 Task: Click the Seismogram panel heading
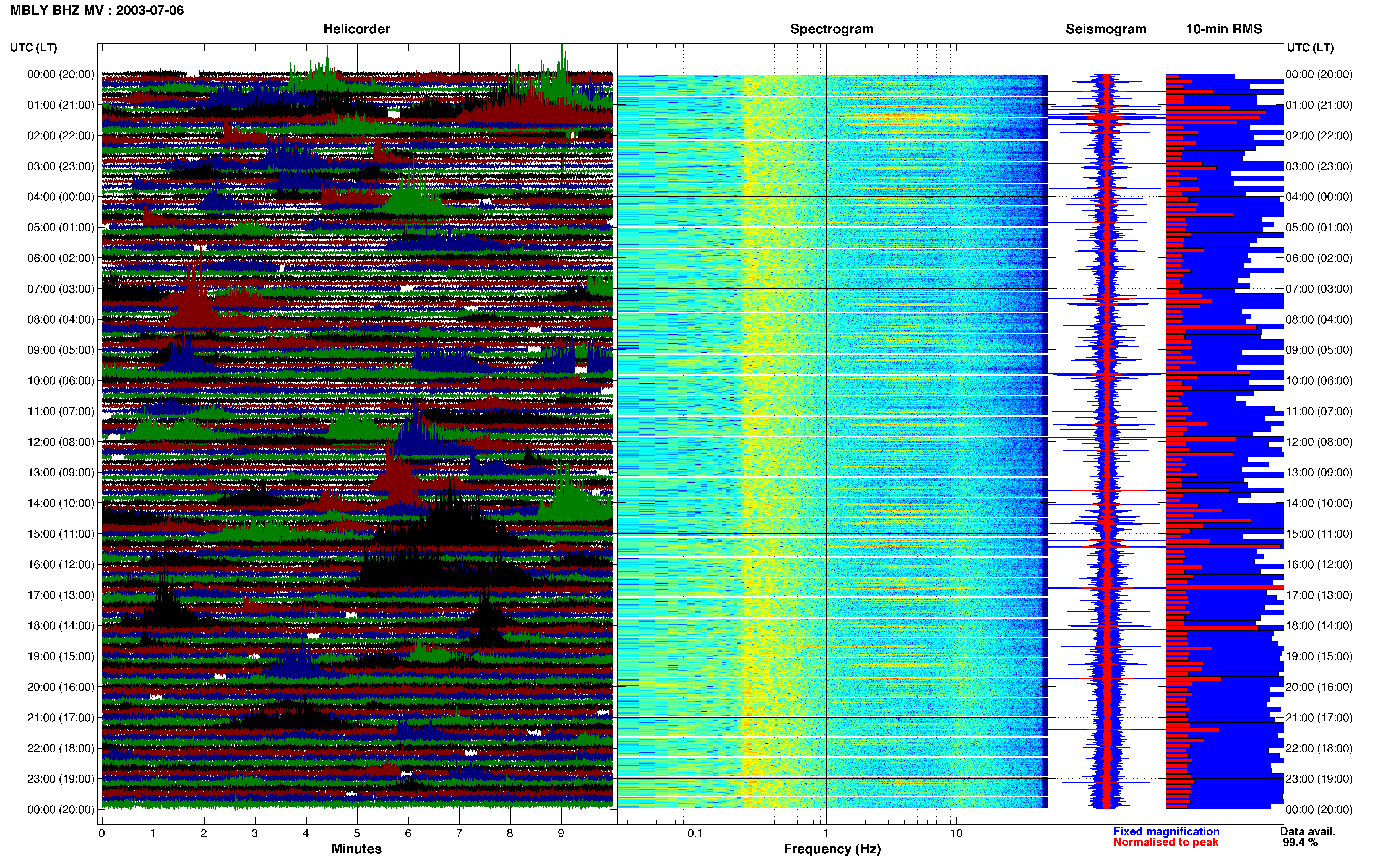point(1106,29)
